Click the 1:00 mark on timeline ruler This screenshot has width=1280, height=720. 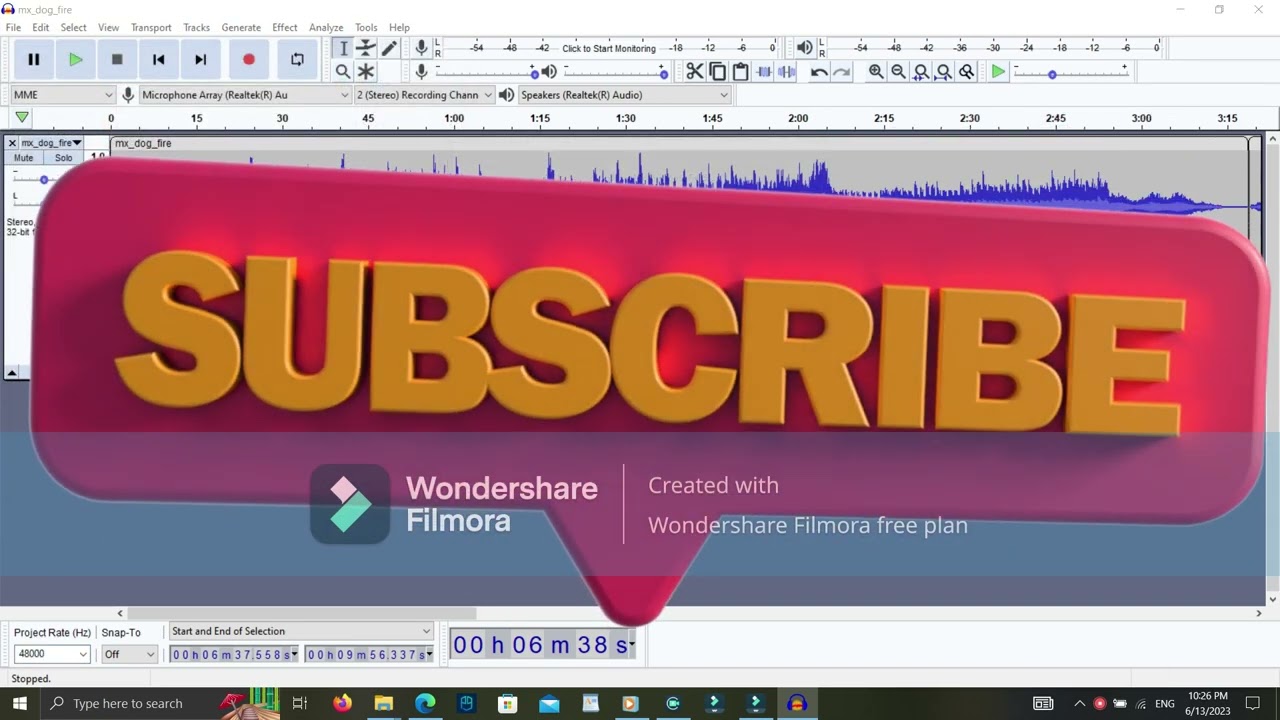click(454, 118)
